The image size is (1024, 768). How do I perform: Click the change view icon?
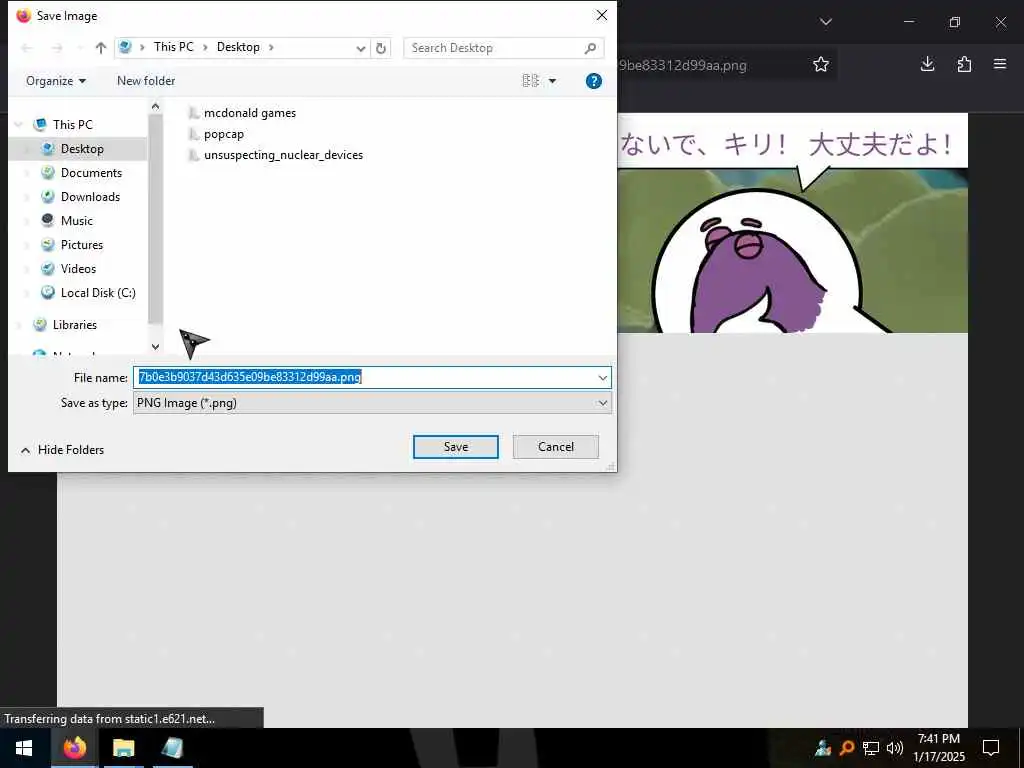[530, 80]
